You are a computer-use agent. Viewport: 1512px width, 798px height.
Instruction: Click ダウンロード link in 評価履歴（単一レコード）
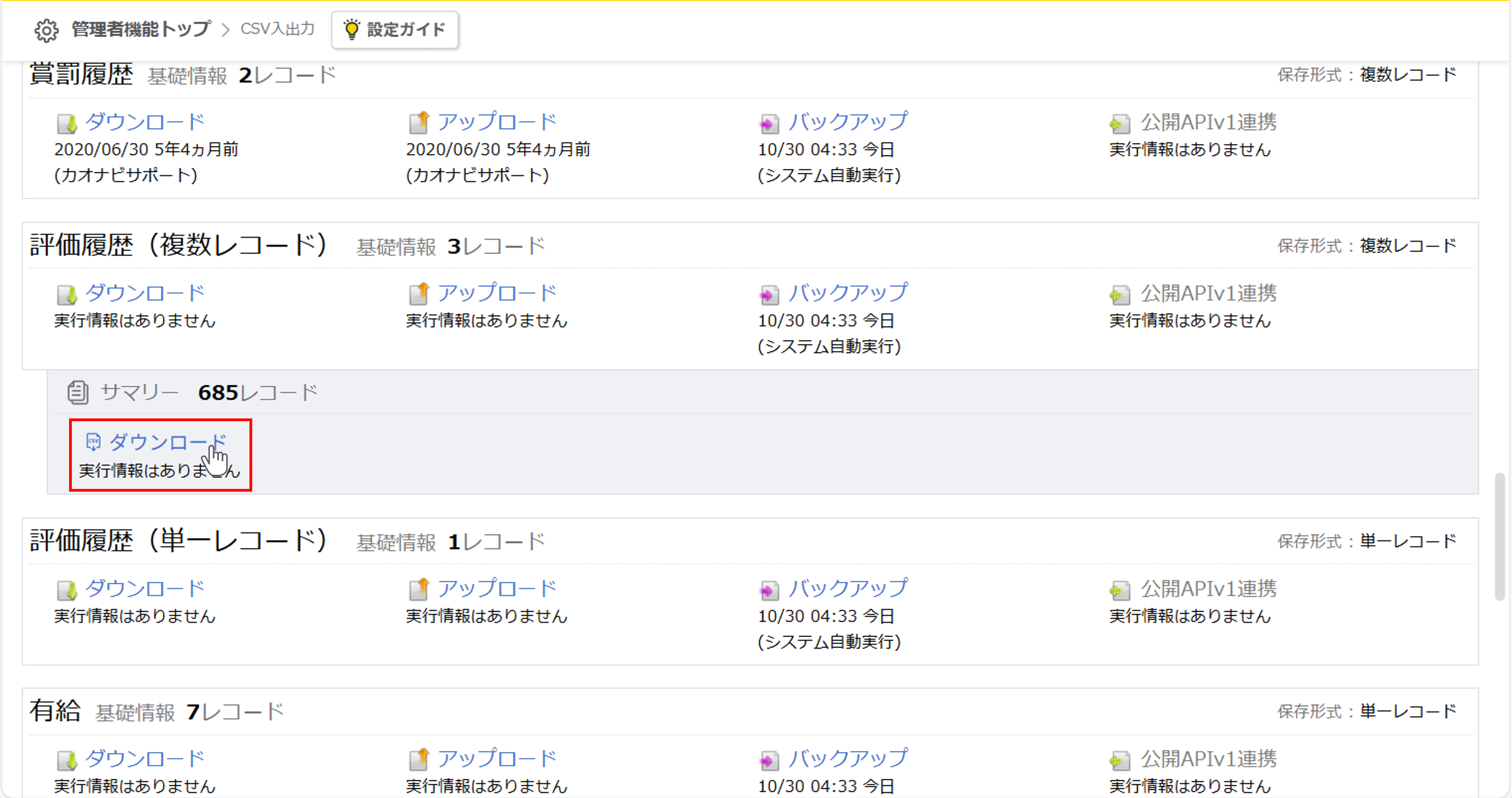click(144, 588)
